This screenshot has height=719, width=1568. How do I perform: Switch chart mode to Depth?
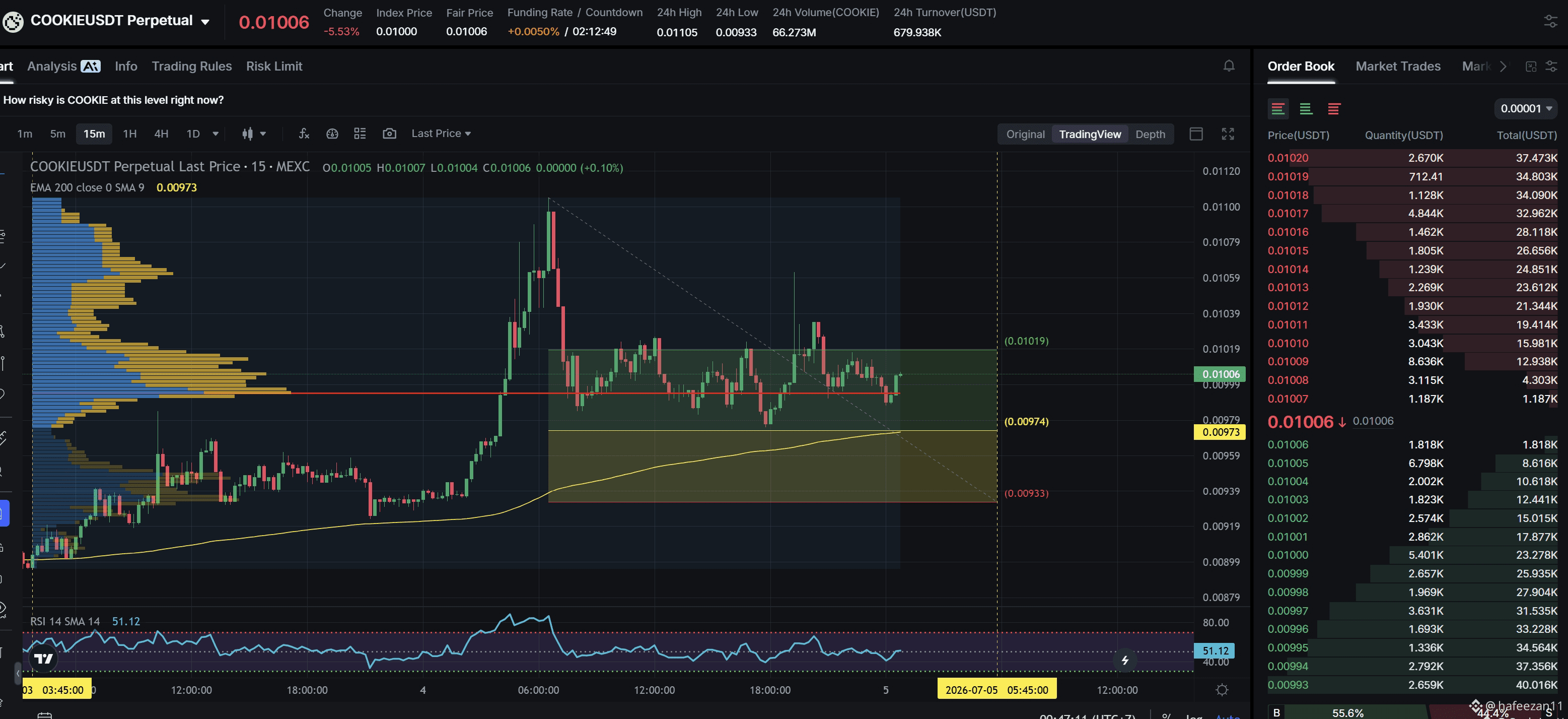click(x=1150, y=134)
